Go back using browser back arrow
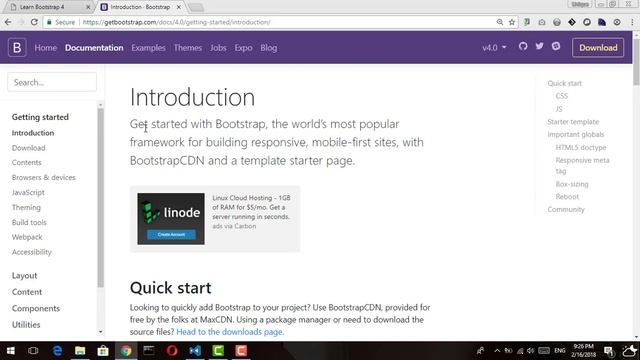Screen dimensions: 640x360 [x=8, y=22]
